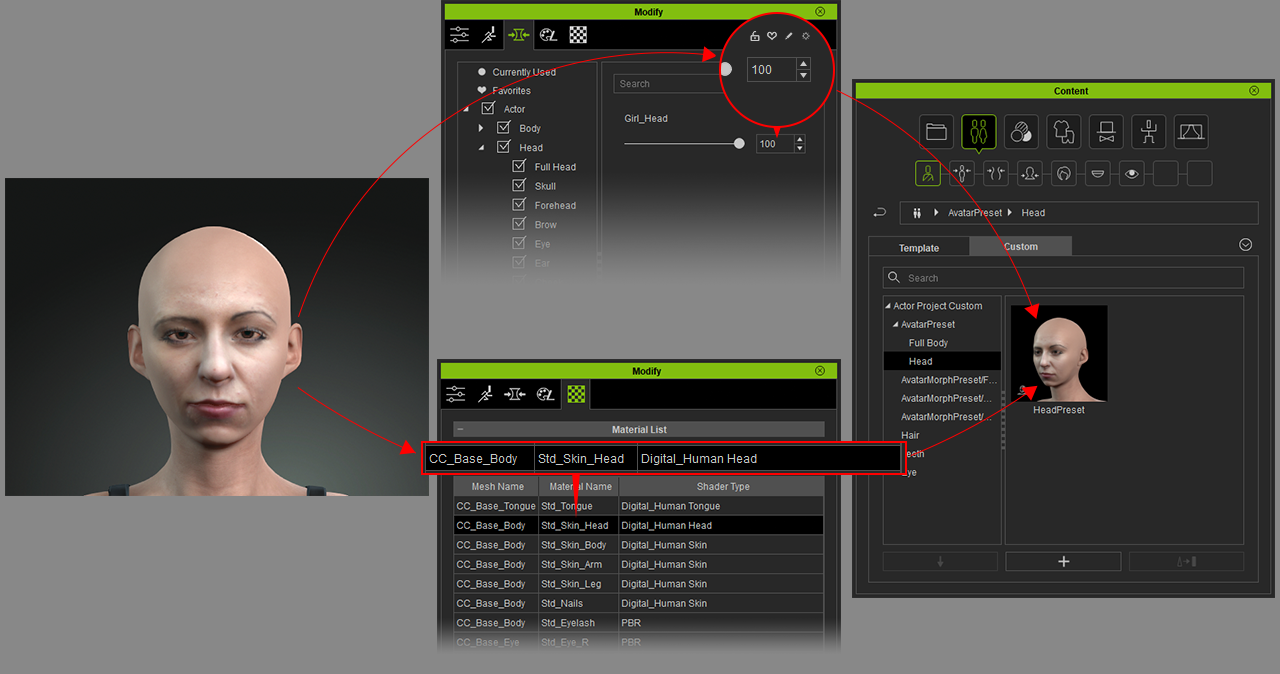This screenshot has height=674, width=1280.
Task: Open the Motion pose icon in top Modify panel
Action: click(488, 35)
